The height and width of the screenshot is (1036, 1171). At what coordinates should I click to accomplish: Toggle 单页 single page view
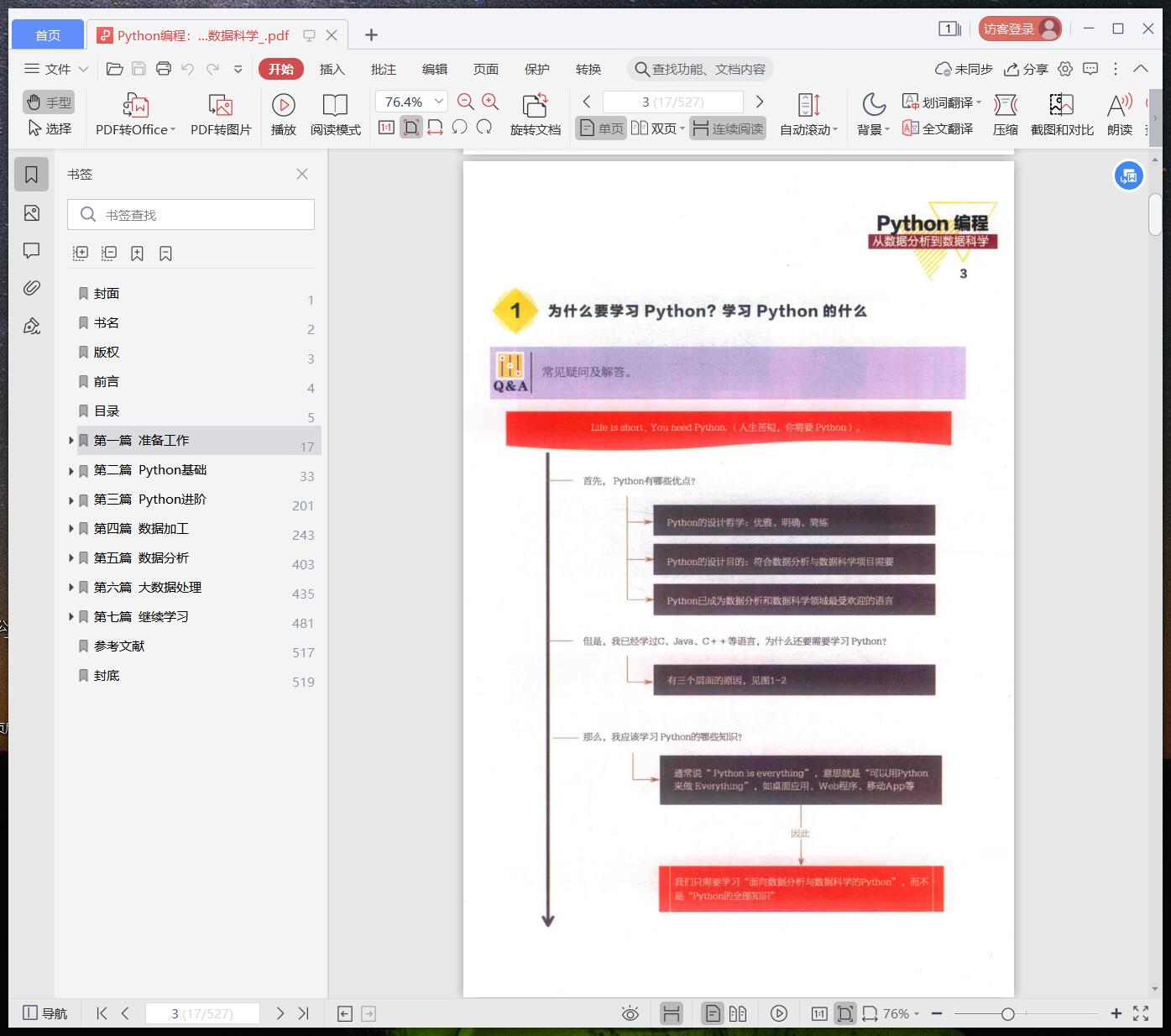(601, 128)
